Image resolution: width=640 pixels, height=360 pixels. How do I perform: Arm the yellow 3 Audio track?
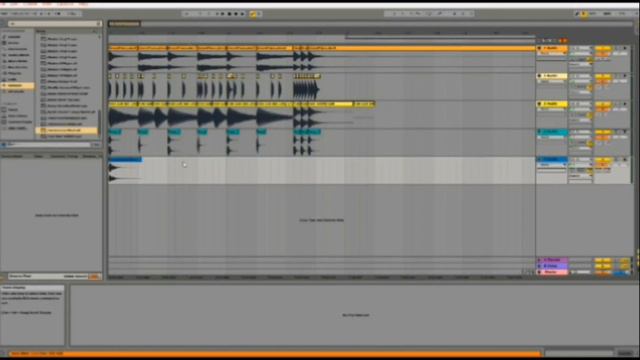(624, 104)
